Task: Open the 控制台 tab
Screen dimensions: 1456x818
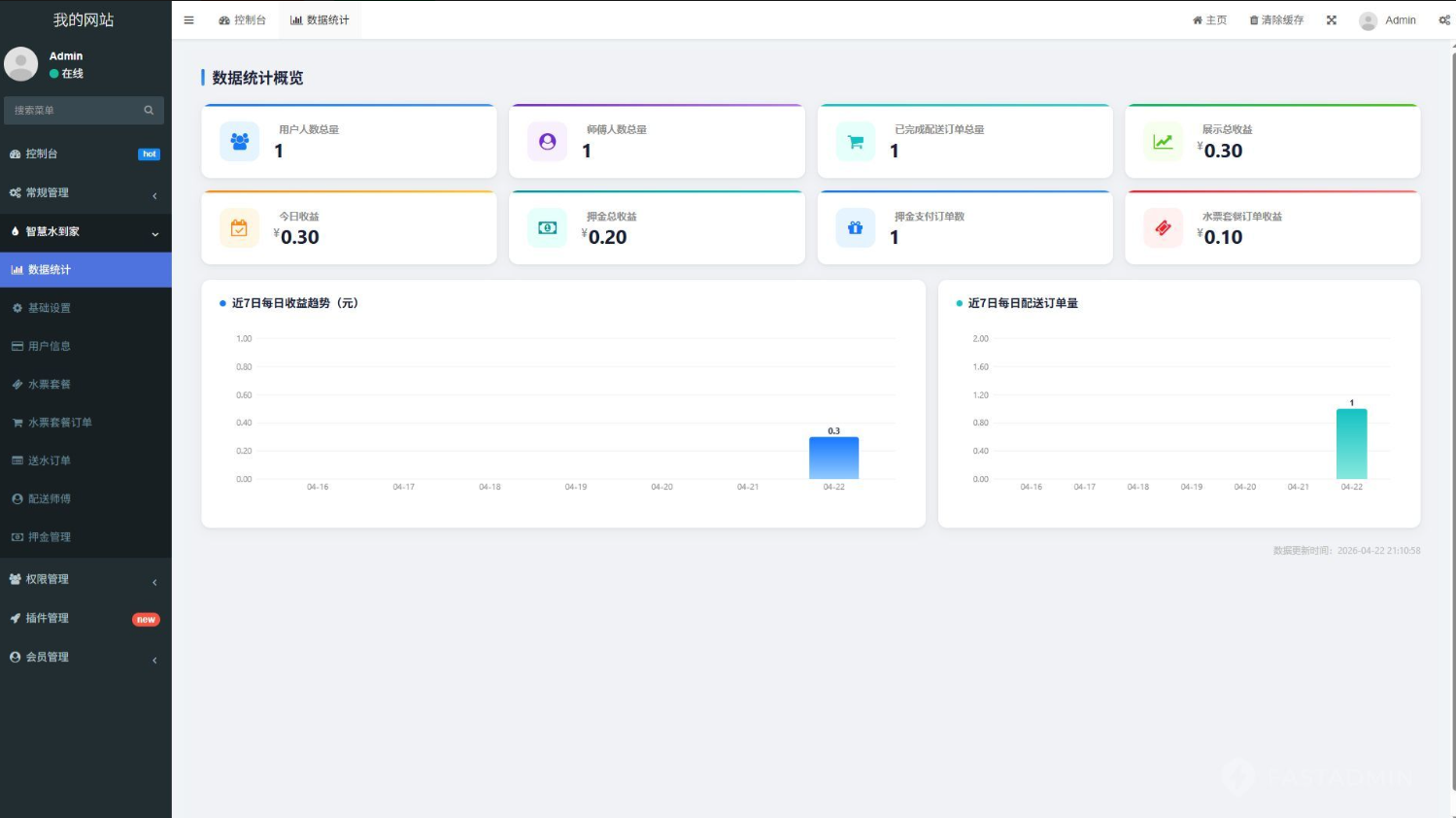Action: (x=242, y=19)
